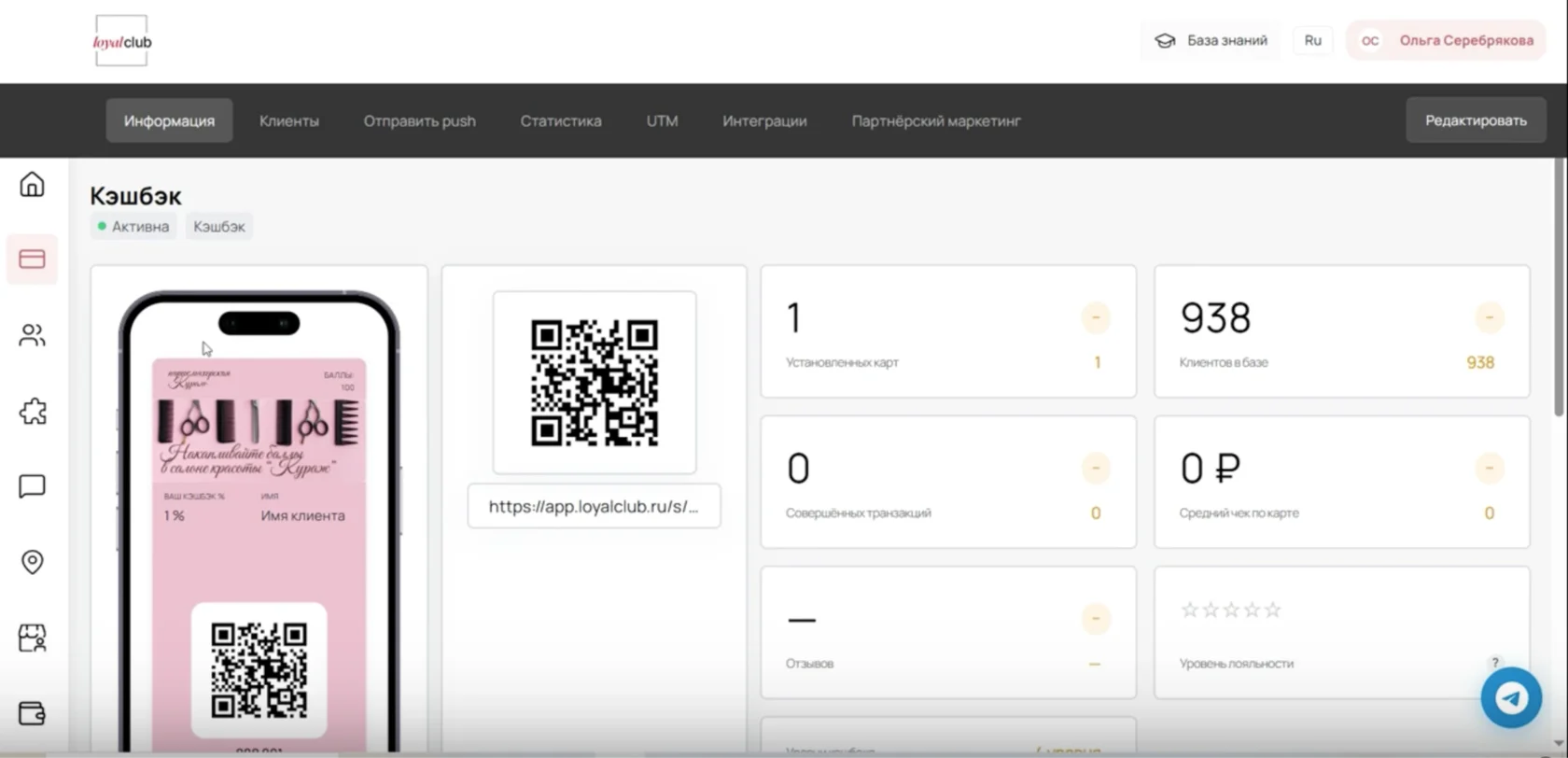
Task: Click Имя клиента on the card preview
Action: (302, 515)
